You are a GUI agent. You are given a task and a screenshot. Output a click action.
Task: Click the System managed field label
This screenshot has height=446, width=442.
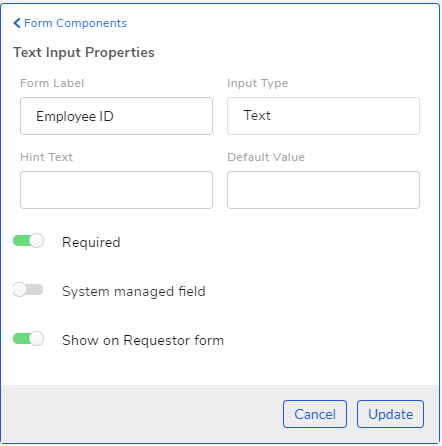coord(134,291)
